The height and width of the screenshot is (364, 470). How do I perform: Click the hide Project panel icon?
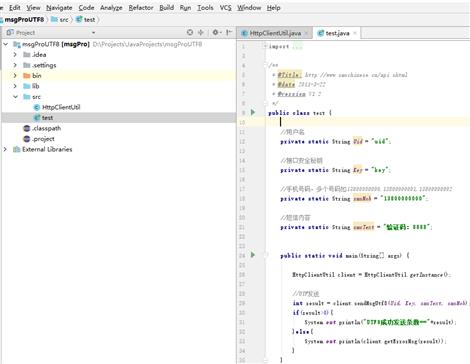tap(229, 32)
